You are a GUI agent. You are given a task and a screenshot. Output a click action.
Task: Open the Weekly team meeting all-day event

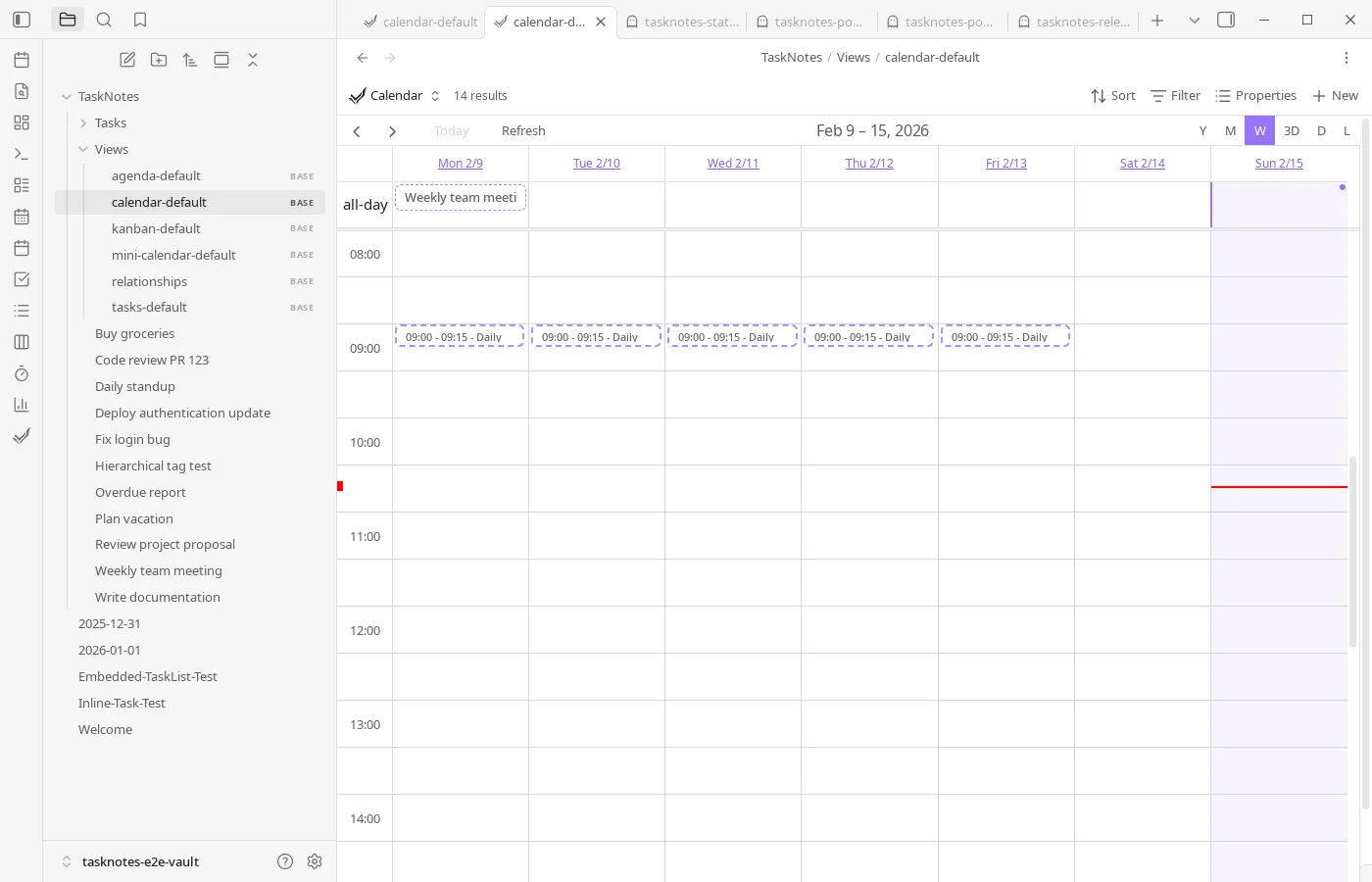[x=461, y=198]
